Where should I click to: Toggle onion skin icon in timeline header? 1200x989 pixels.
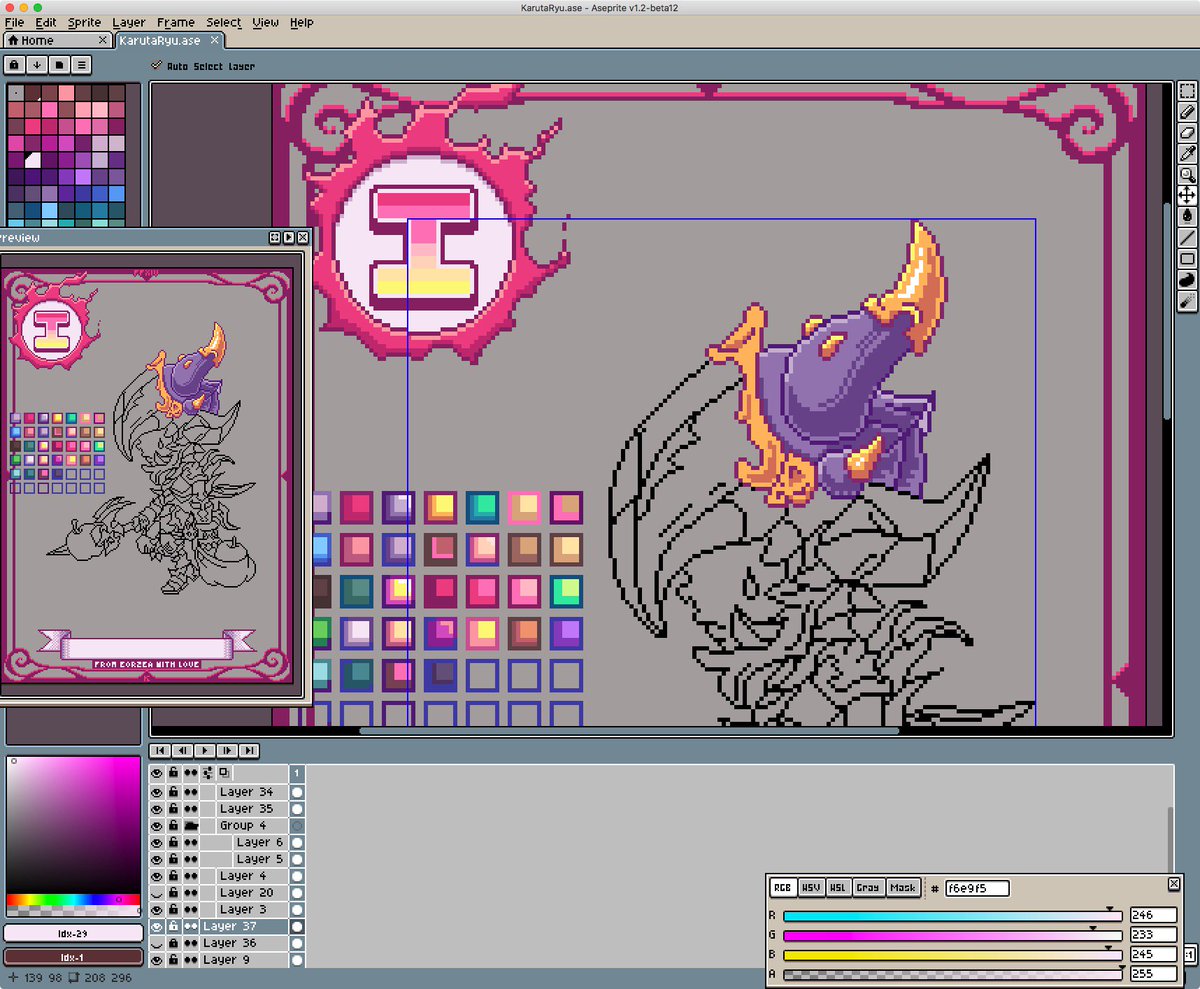click(224, 773)
